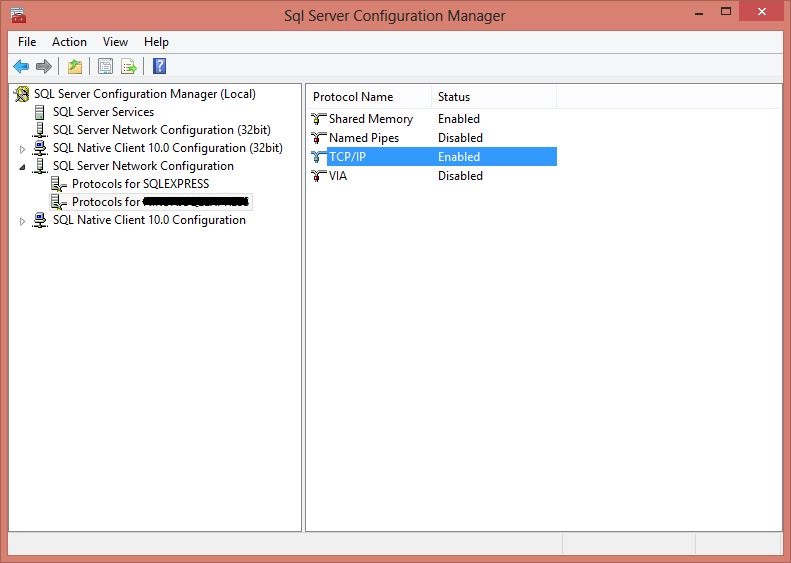Open the Action menu
791x563 pixels.
click(69, 42)
